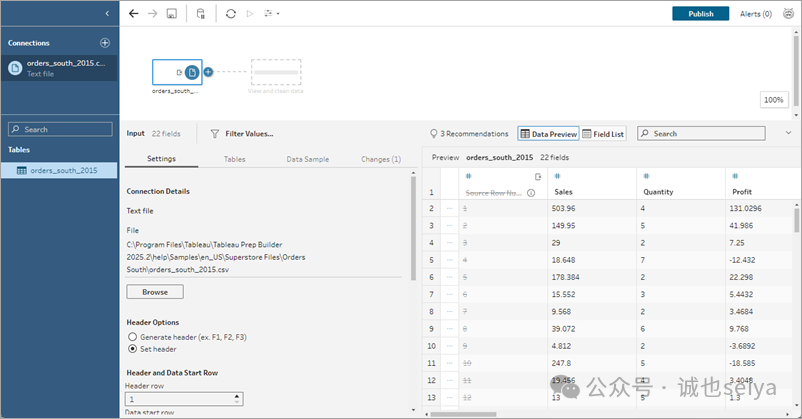Click the user face icon at top right

click(788, 14)
